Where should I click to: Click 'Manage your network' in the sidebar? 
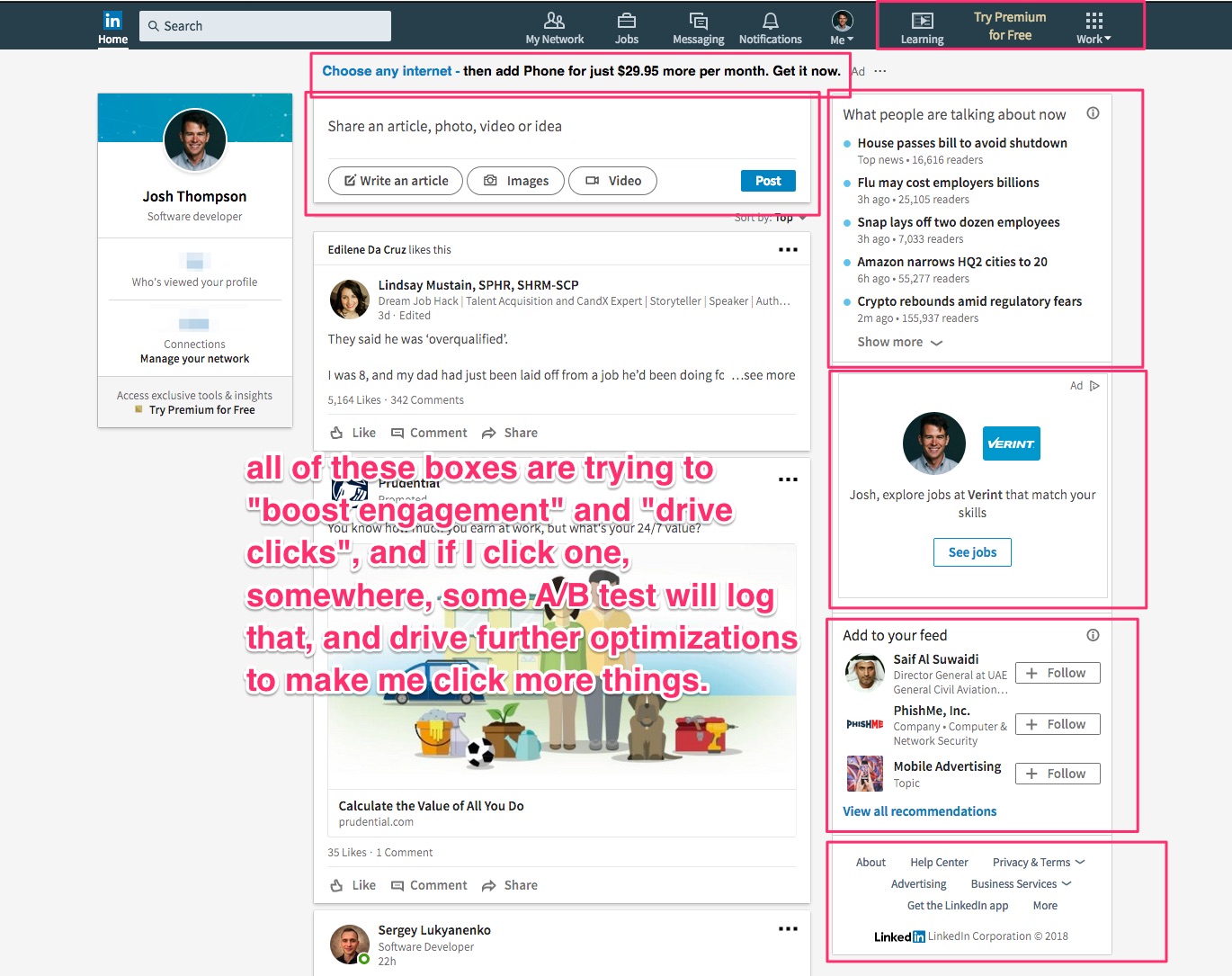coord(194,359)
